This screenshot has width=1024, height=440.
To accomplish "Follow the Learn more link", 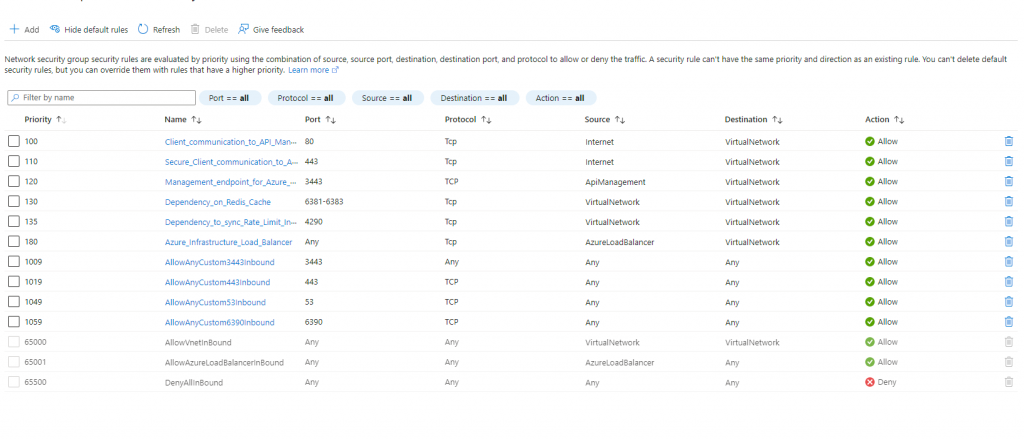I will (312, 71).
